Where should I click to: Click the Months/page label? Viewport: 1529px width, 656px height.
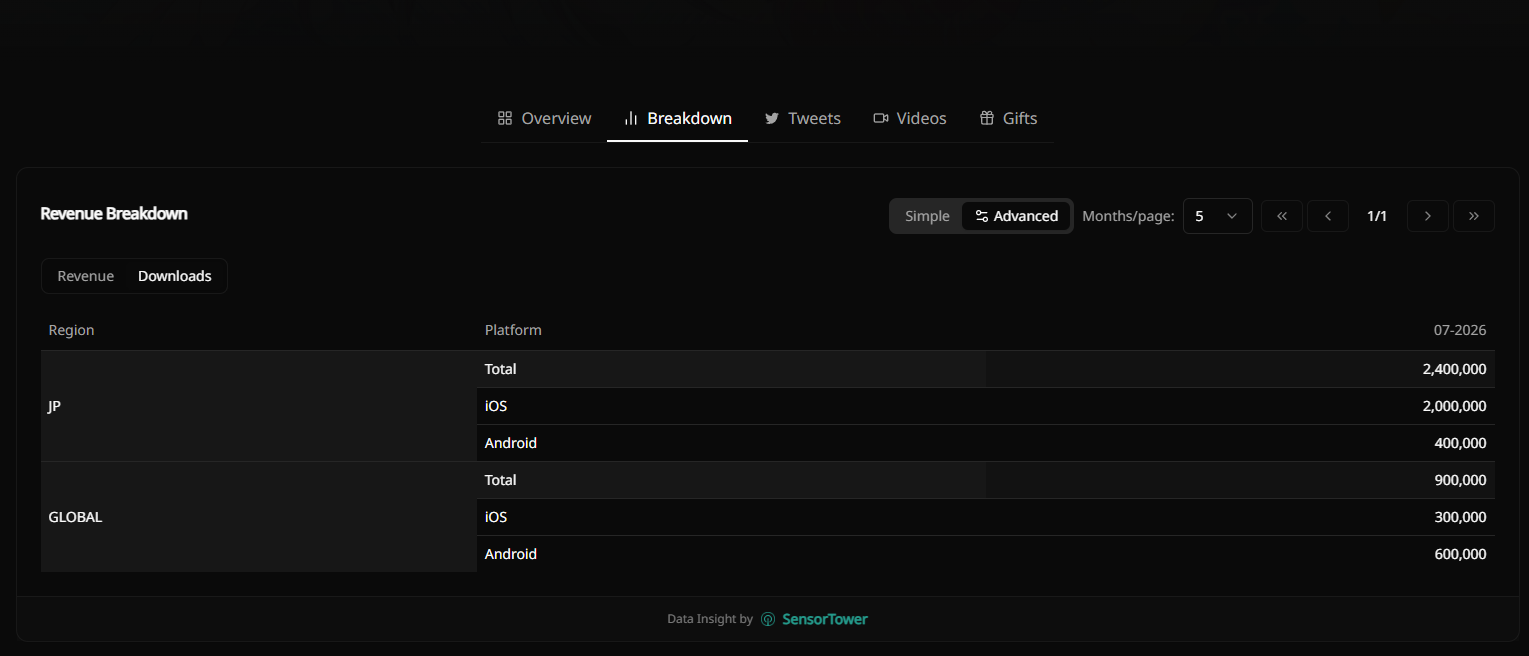(x=1128, y=216)
